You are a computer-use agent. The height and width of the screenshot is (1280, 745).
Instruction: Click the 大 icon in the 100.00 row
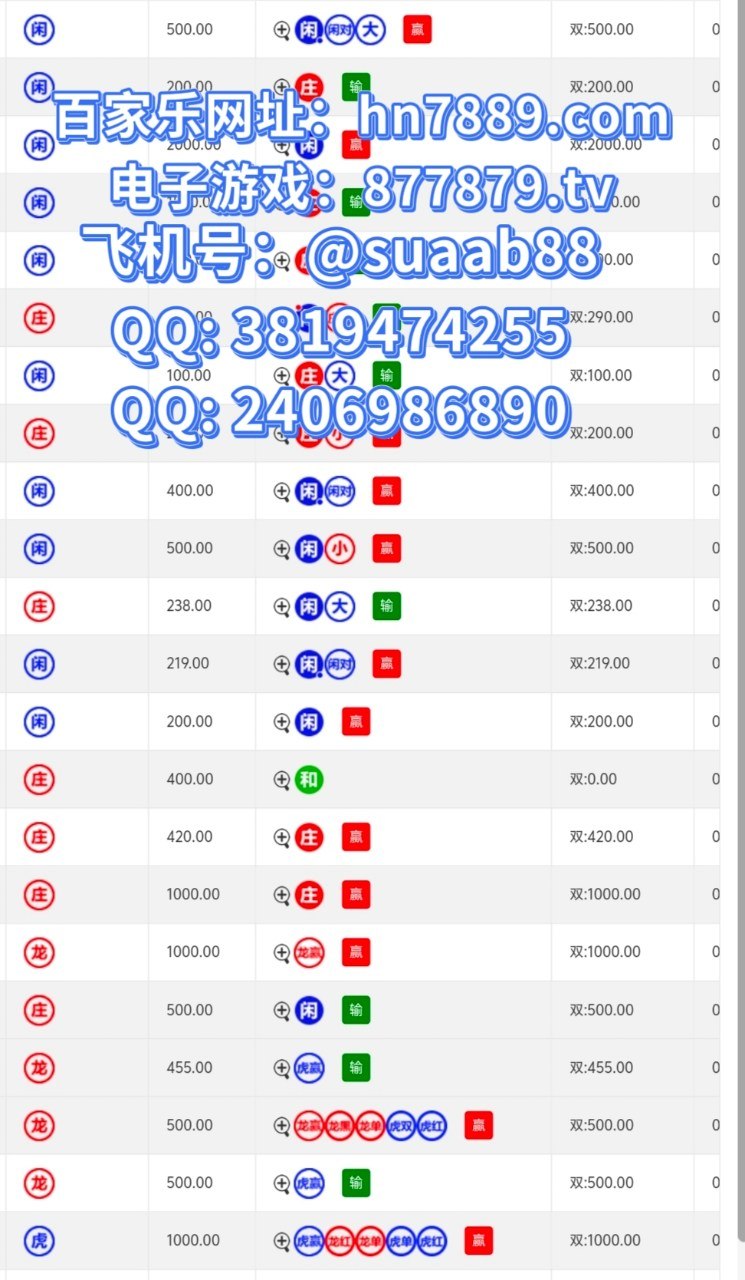(x=340, y=375)
